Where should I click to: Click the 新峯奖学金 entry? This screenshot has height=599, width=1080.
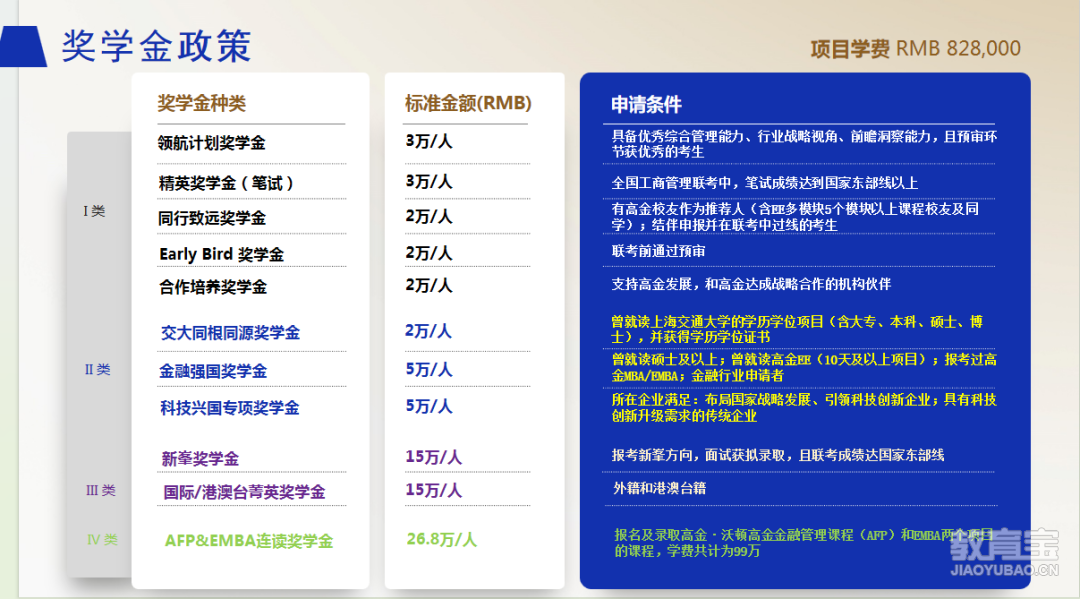click(x=200, y=459)
